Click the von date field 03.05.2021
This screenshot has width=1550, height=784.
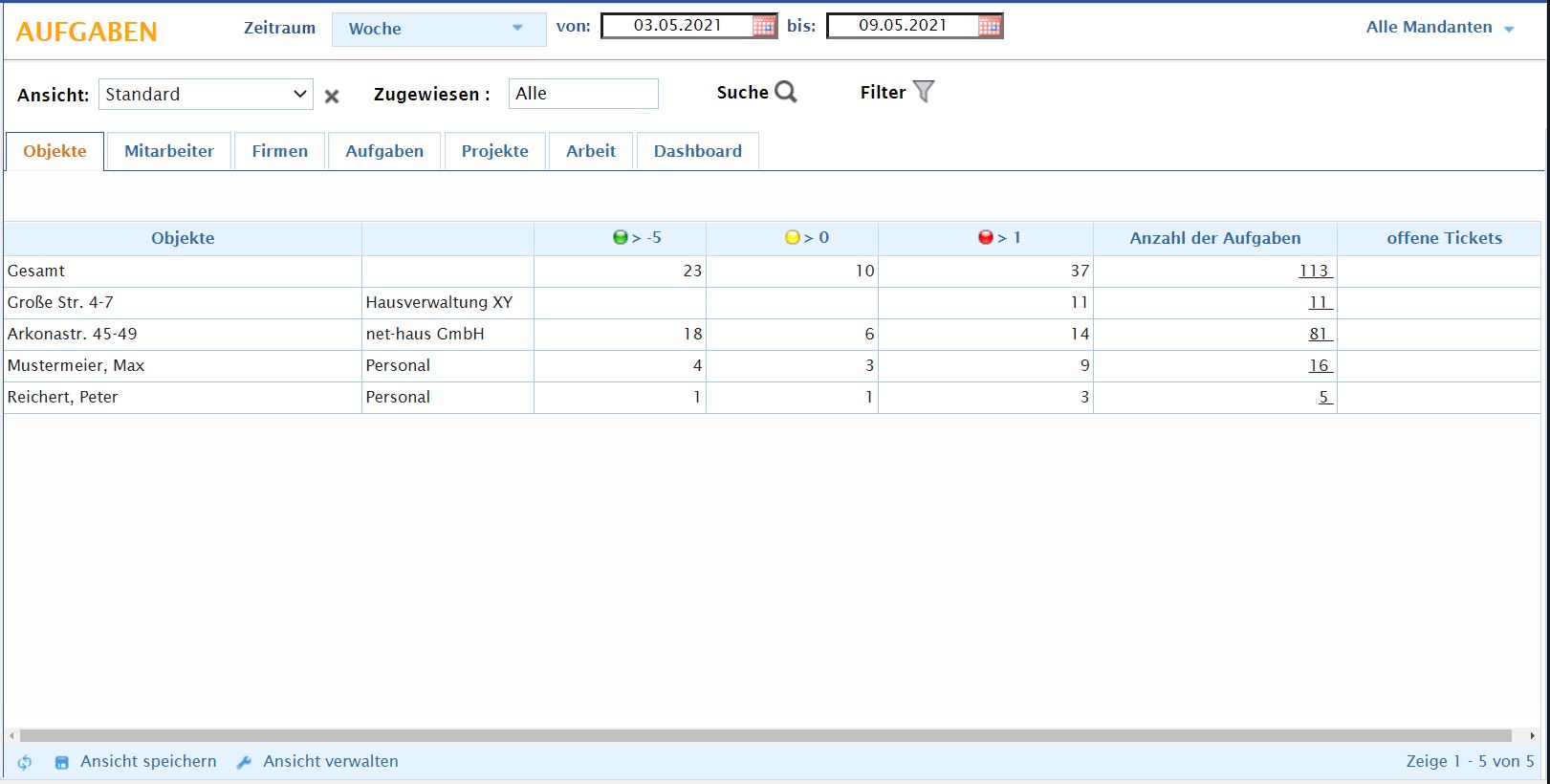[677, 26]
